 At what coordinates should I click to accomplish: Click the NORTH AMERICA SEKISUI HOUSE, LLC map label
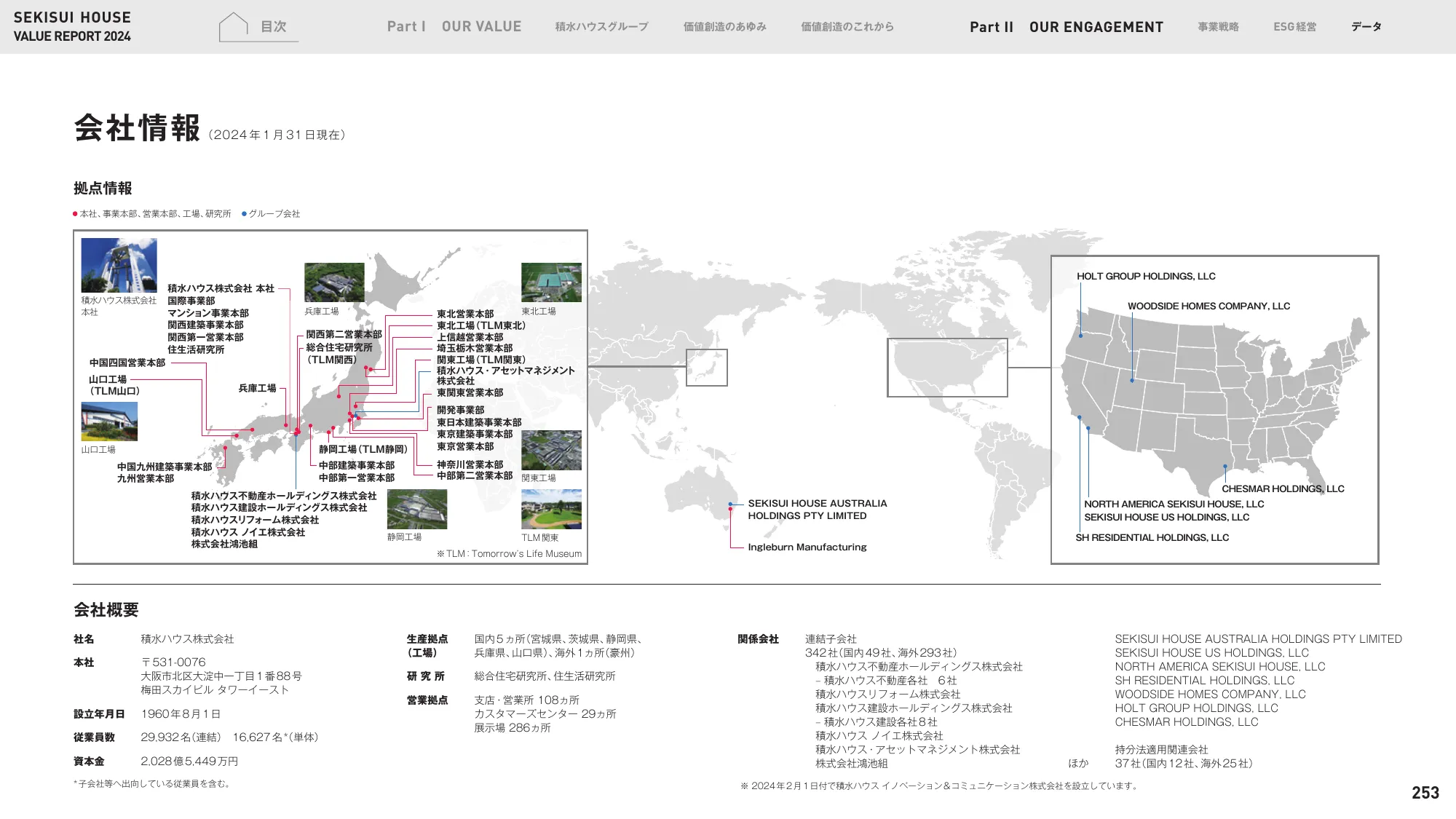point(1174,505)
